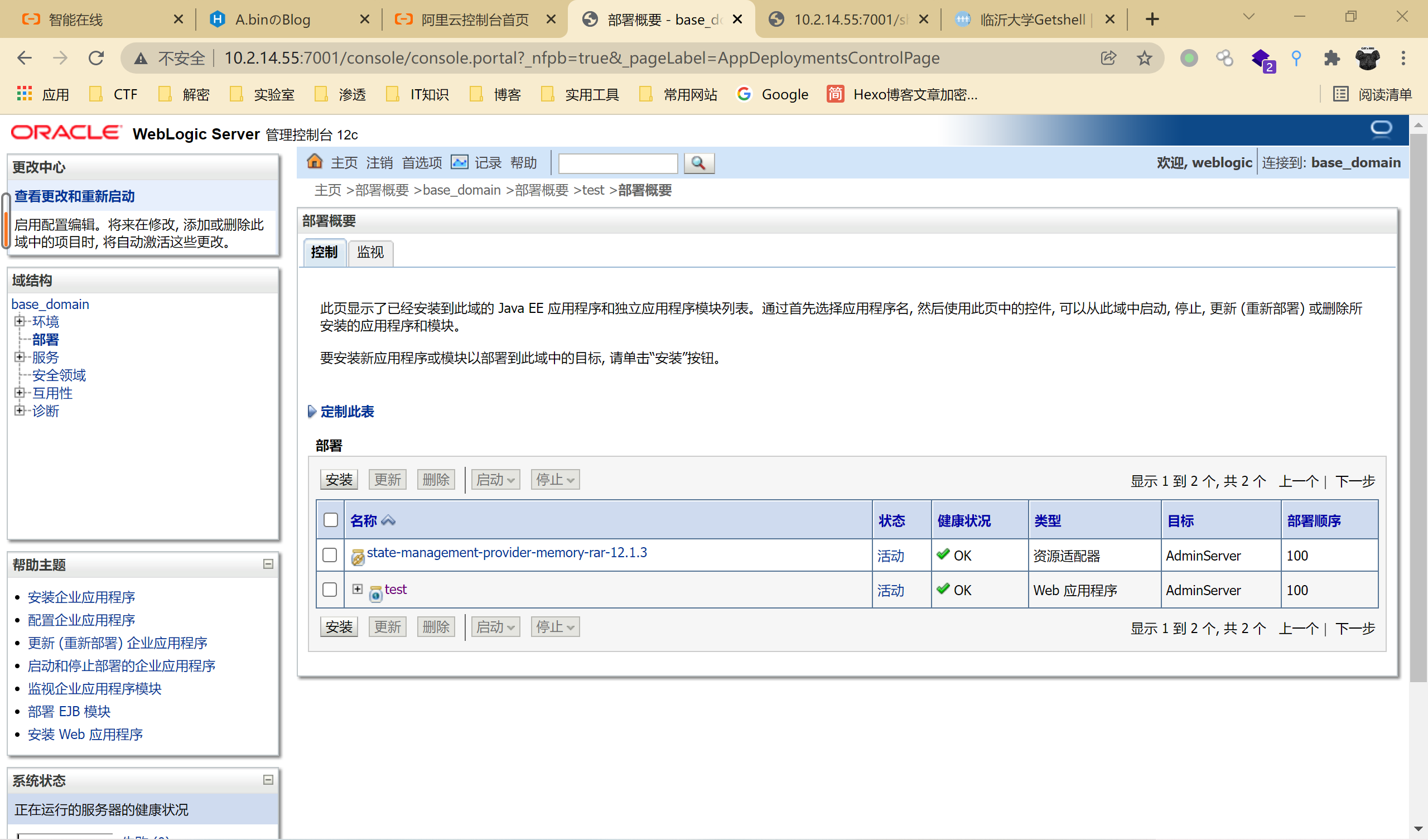
Task: Click the share icon in the address bar
Action: (1108, 58)
